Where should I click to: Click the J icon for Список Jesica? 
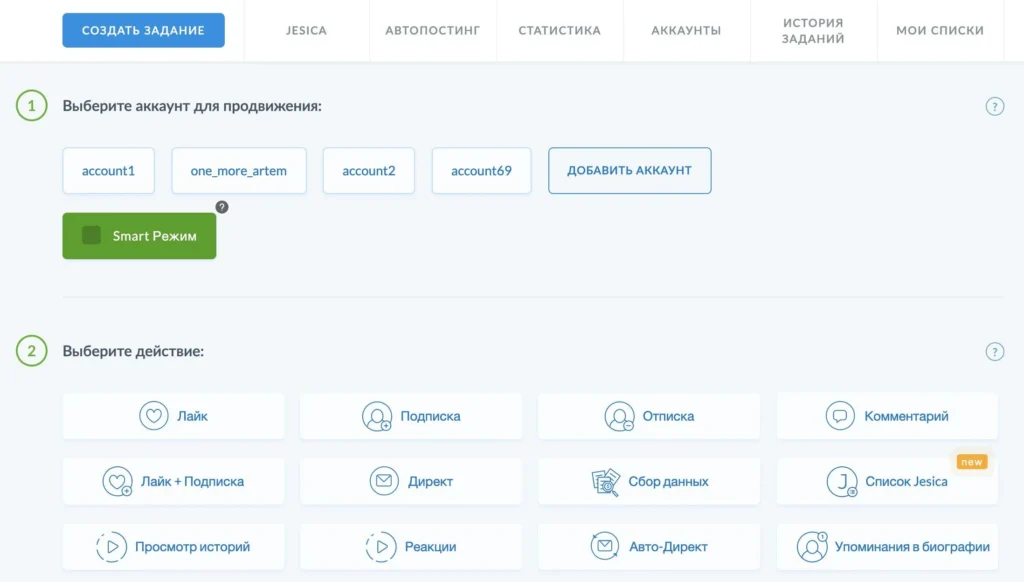(x=842, y=481)
